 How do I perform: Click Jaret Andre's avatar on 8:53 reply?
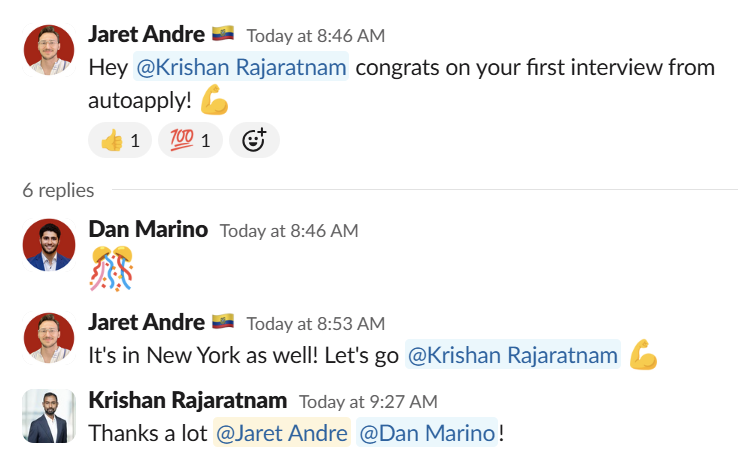(x=49, y=338)
